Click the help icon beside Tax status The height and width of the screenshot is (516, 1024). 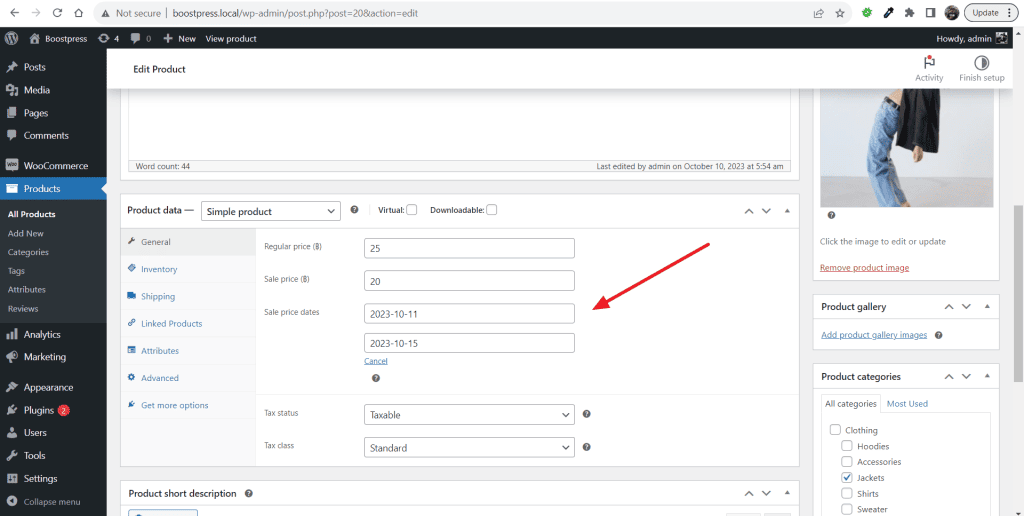tap(586, 414)
